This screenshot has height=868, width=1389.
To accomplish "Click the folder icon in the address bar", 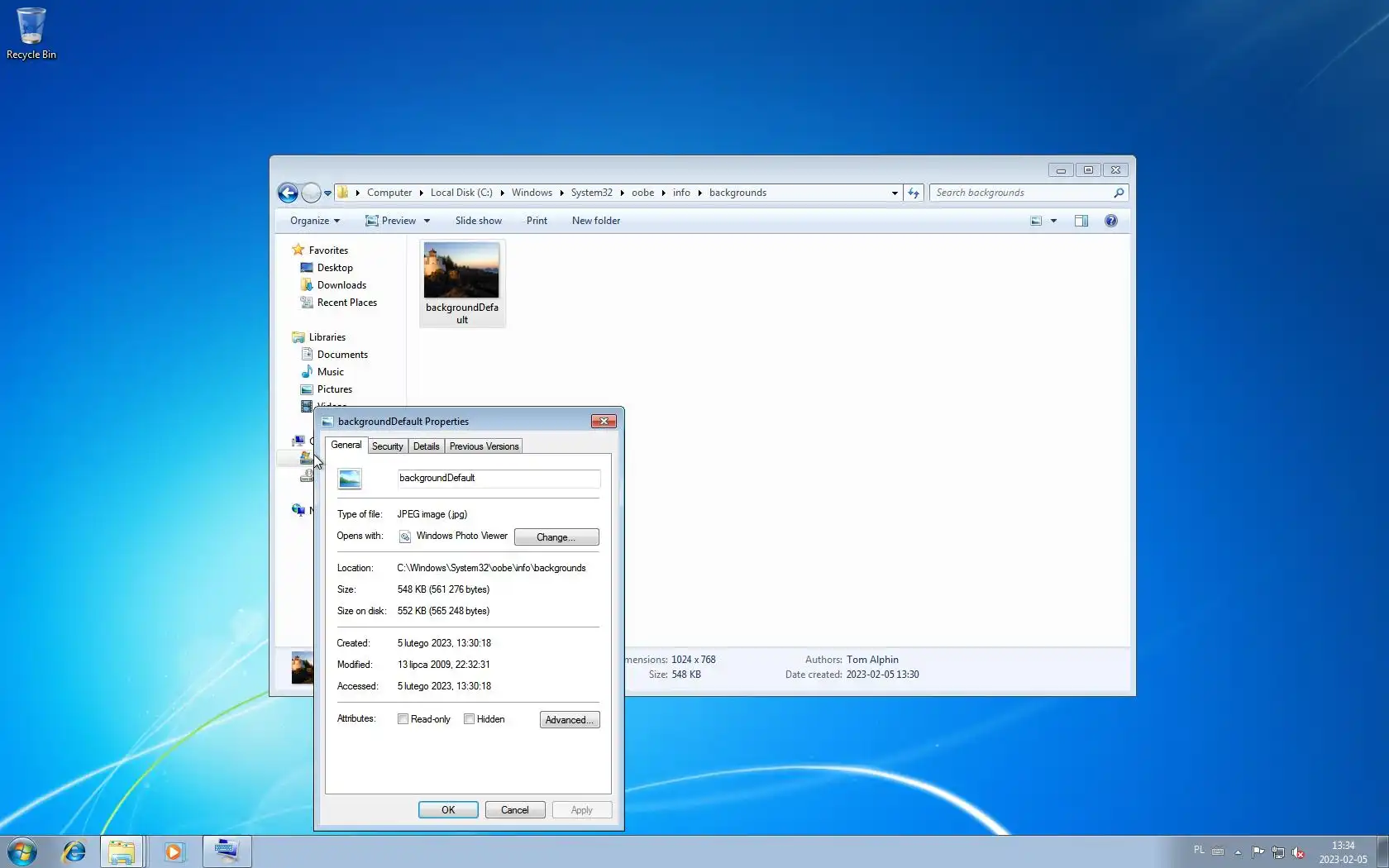I will click(342, 193).
